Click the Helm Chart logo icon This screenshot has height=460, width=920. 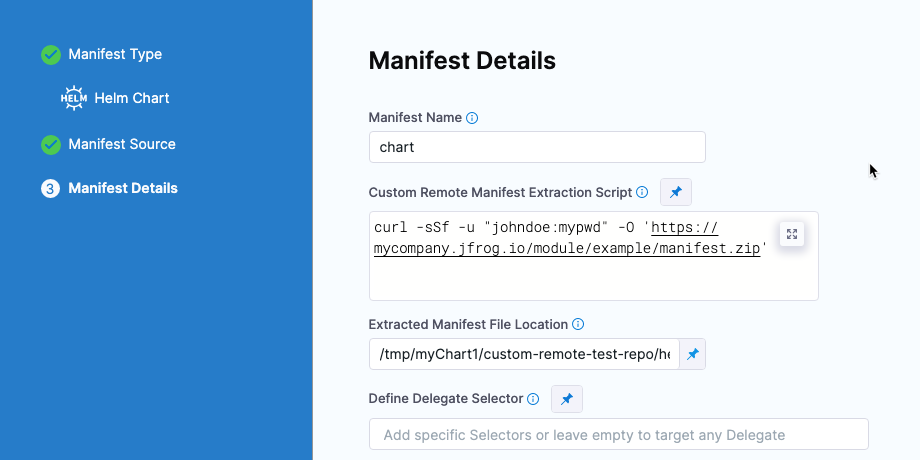[73, 98]
